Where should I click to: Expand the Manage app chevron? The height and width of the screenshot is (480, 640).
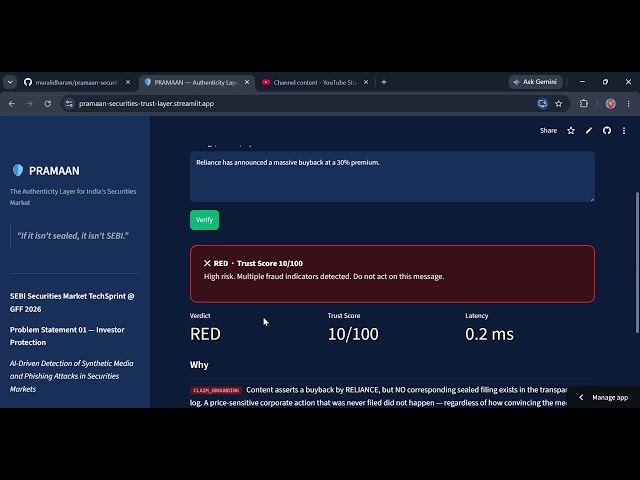click(x=581, y=397)
